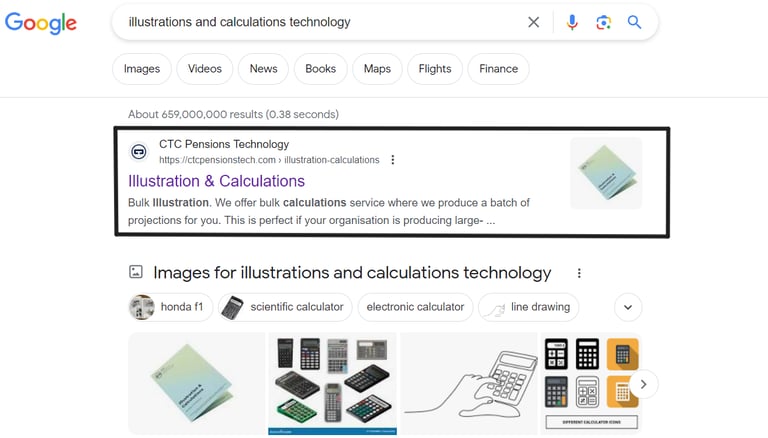
Task: Switch to the Videos filter
Action: tap(205, 69)
